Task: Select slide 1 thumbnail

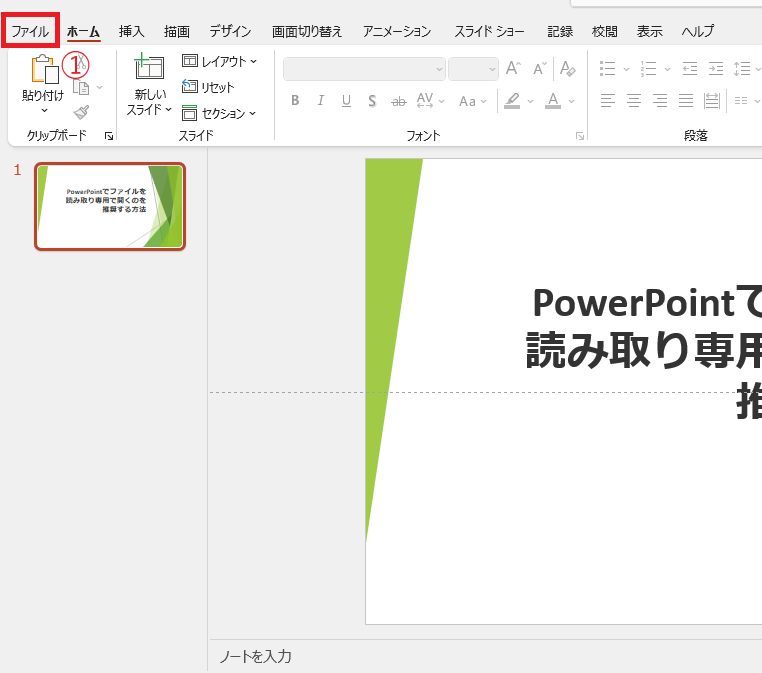Action: pos(110,207)
